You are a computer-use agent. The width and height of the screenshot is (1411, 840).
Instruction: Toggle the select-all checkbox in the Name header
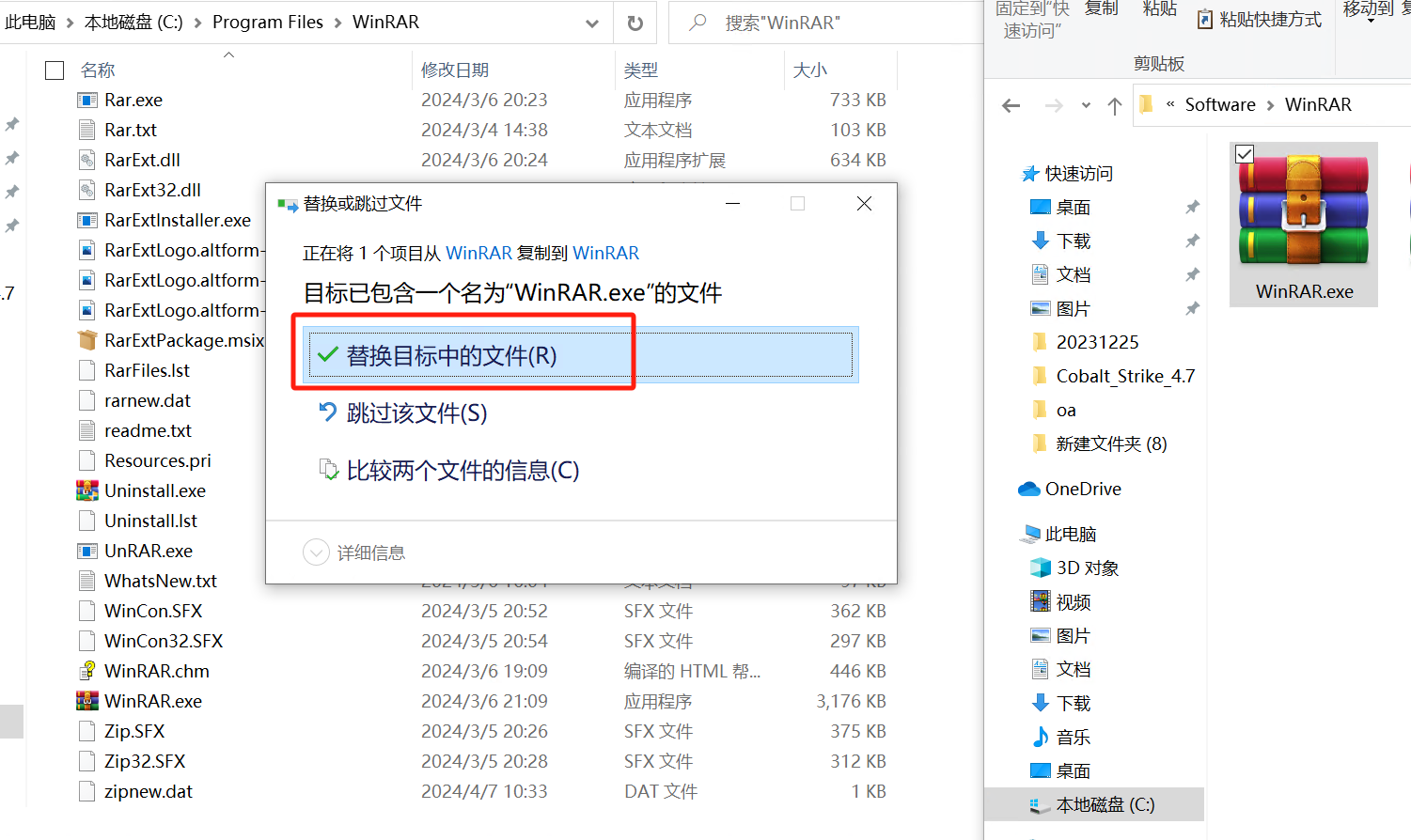click(x=55, y=70)
